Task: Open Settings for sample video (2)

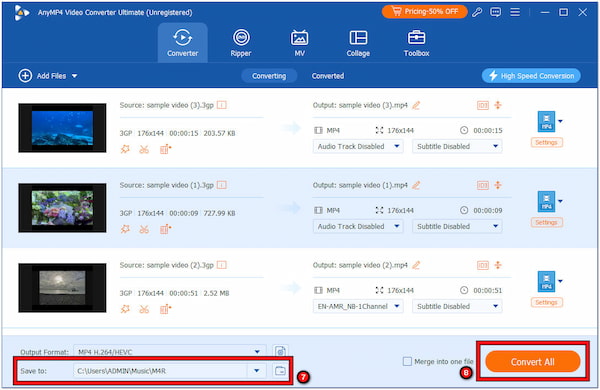Action: (546, 302)
